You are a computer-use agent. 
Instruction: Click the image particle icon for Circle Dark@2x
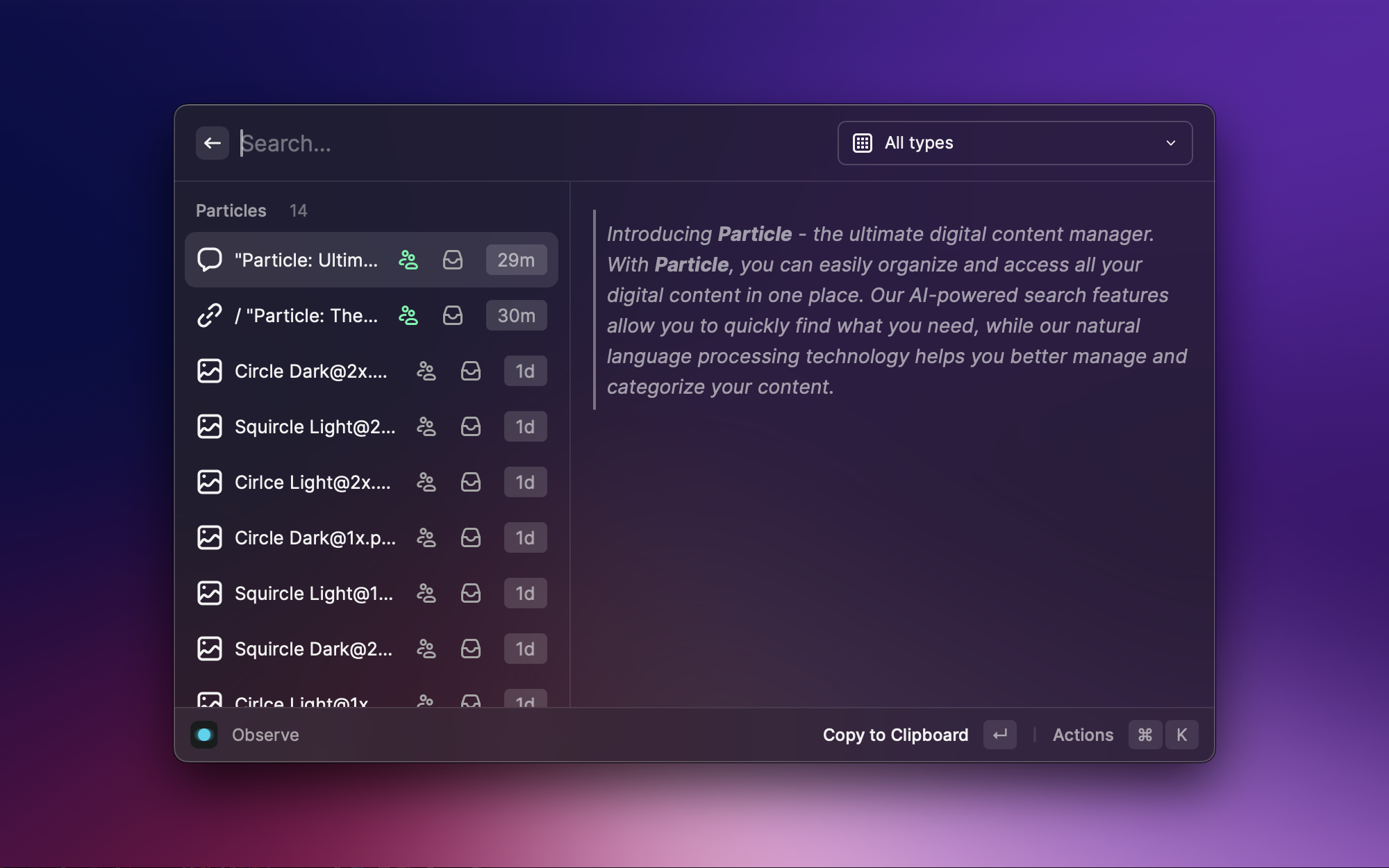[209, 370]
